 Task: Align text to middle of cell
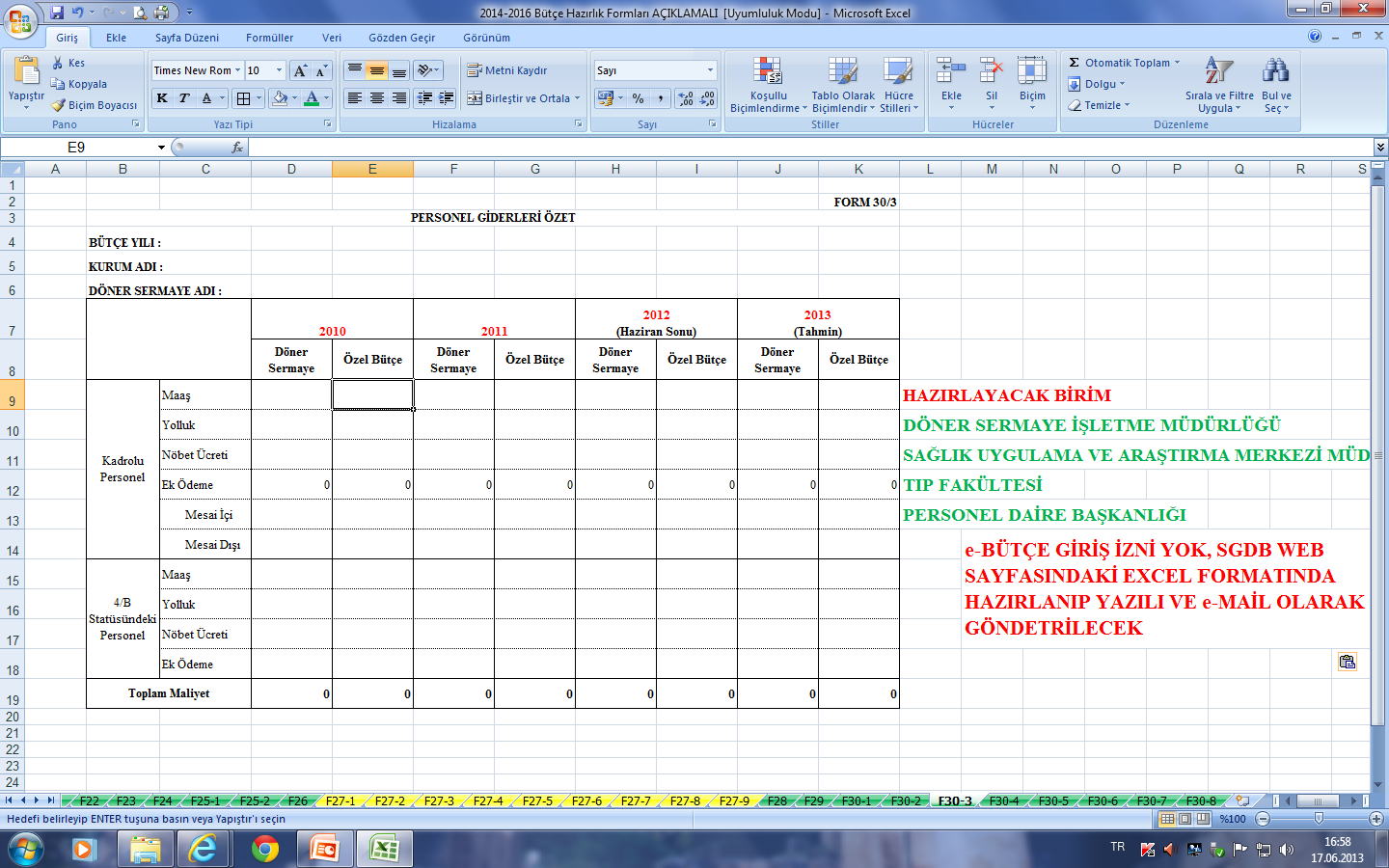377,70
